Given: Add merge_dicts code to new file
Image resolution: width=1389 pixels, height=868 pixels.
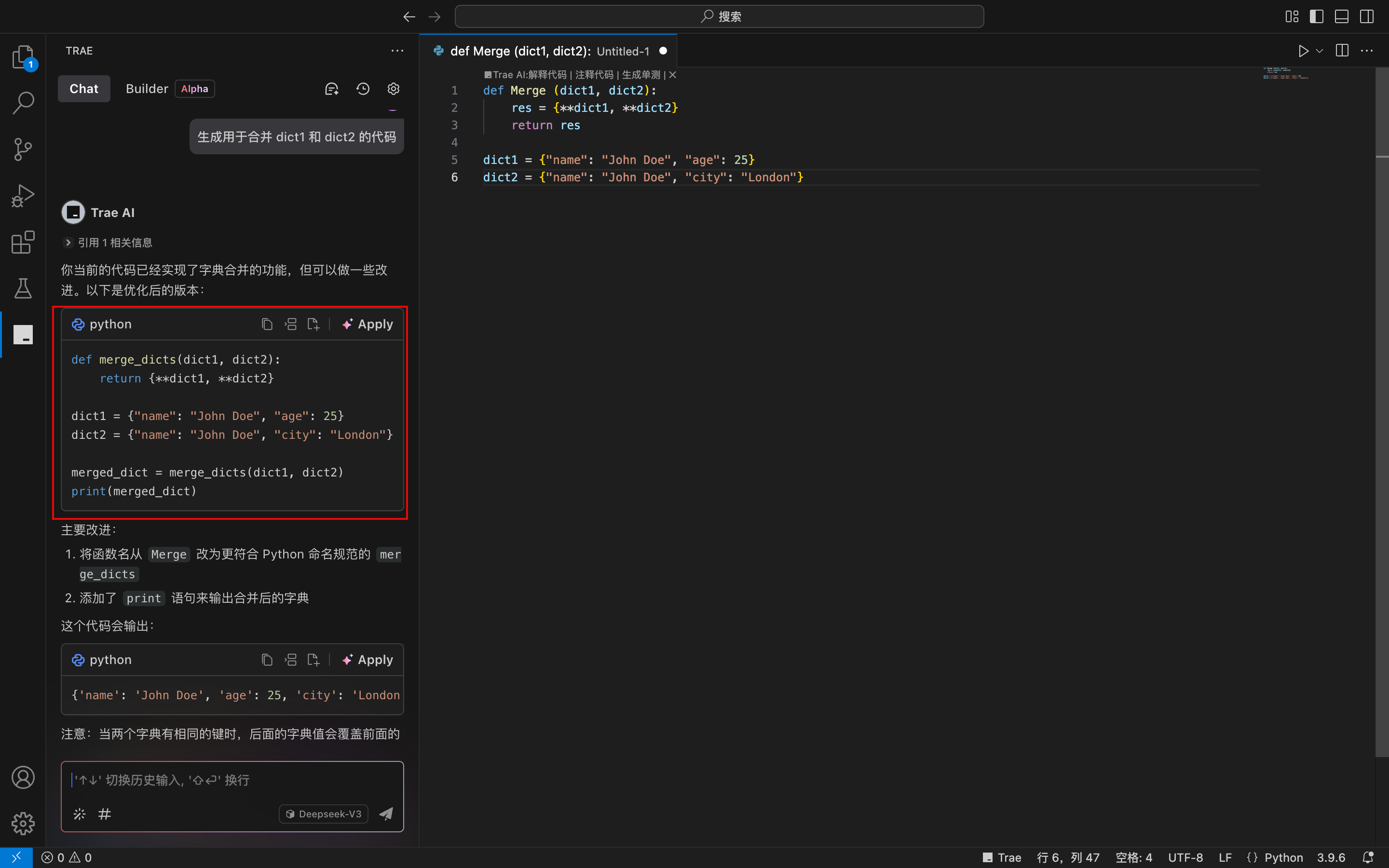Looking at the screenshot, I should pyautogui.click(x=313, y=325).
